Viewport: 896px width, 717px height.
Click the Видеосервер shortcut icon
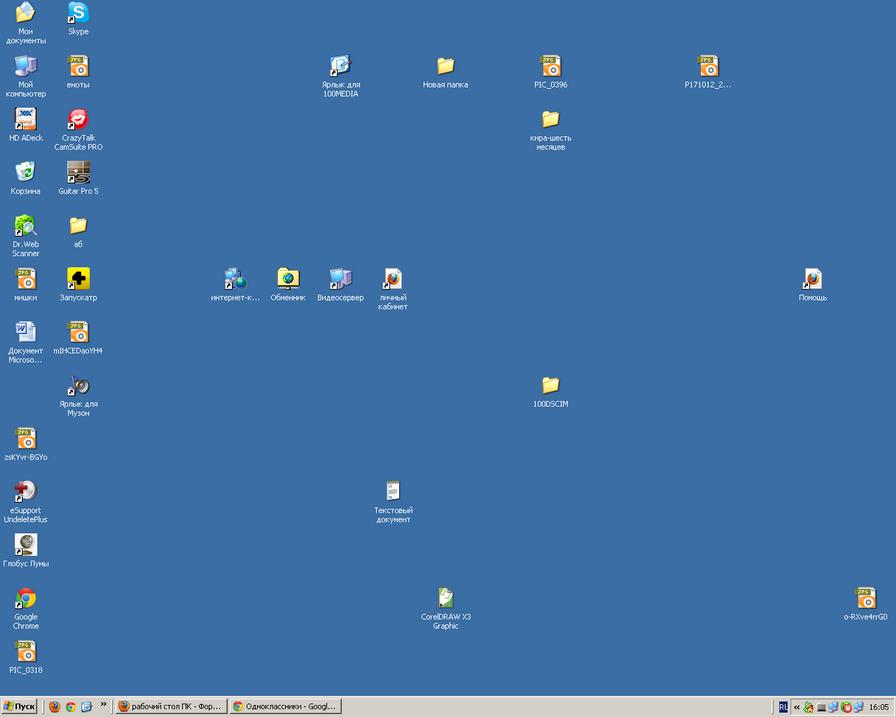(340, 279)
